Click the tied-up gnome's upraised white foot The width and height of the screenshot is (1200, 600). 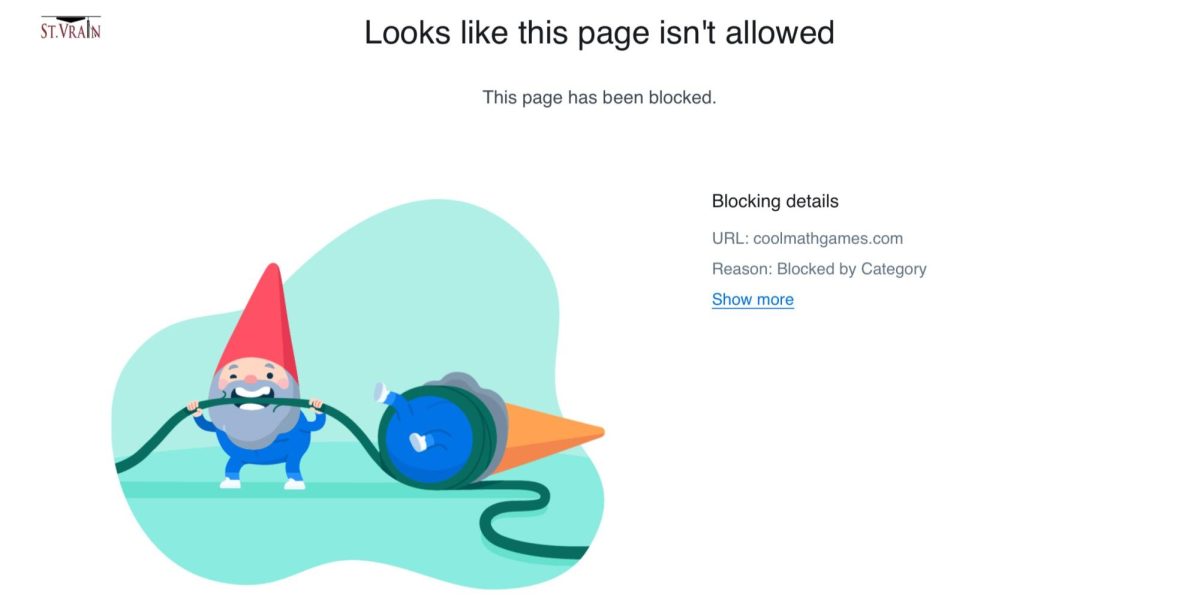[x=381, y=392]
